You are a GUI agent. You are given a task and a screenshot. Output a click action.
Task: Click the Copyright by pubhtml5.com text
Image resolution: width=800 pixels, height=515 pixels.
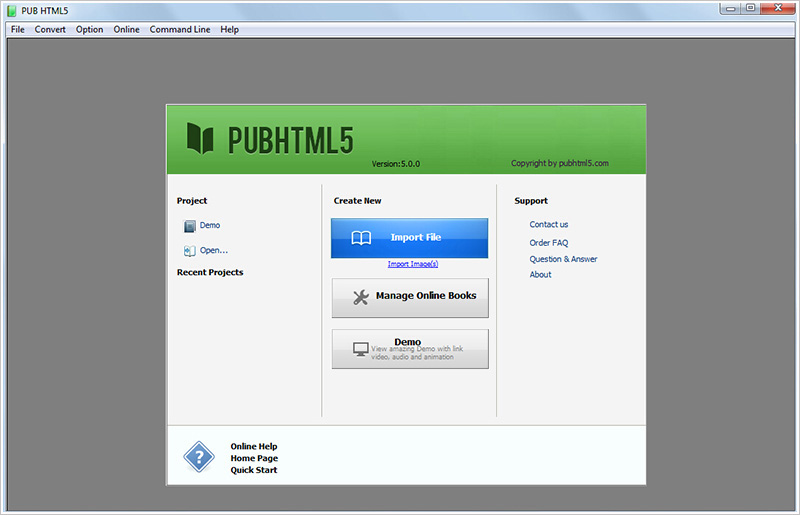point(560,163)
